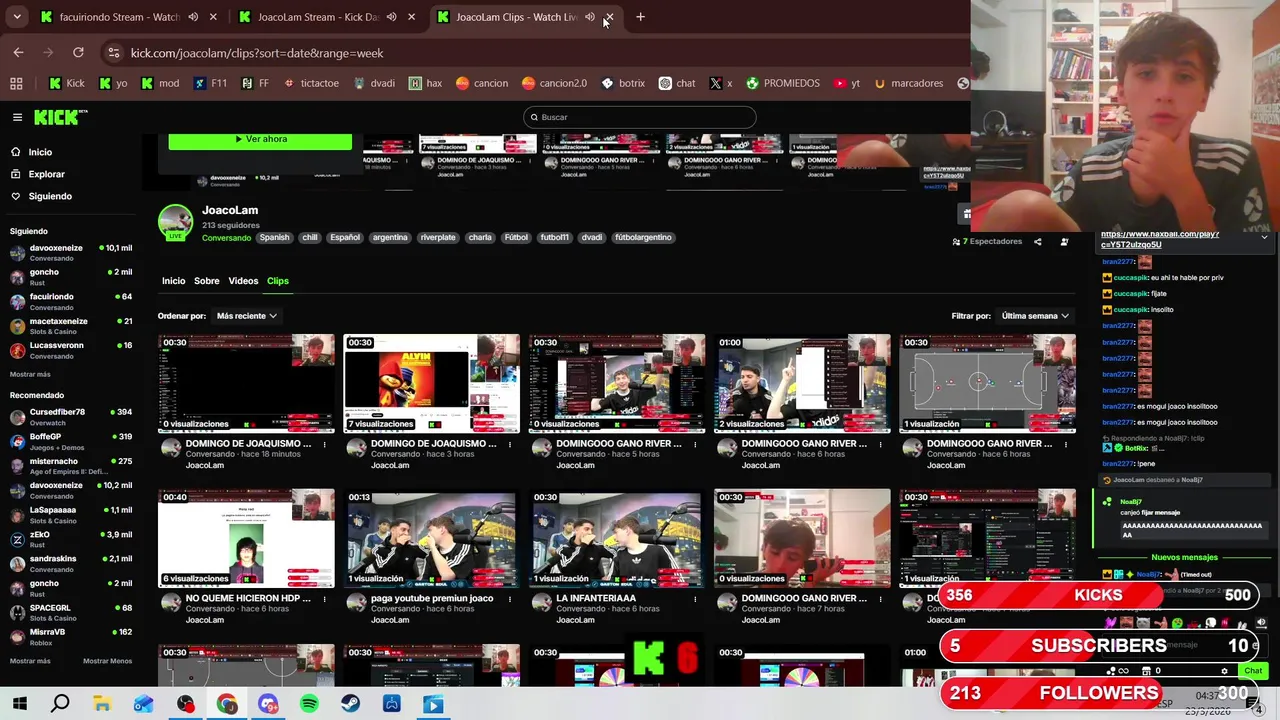Open the tab search chevron
1280x720 pixels.
click(x=17, y=17)
